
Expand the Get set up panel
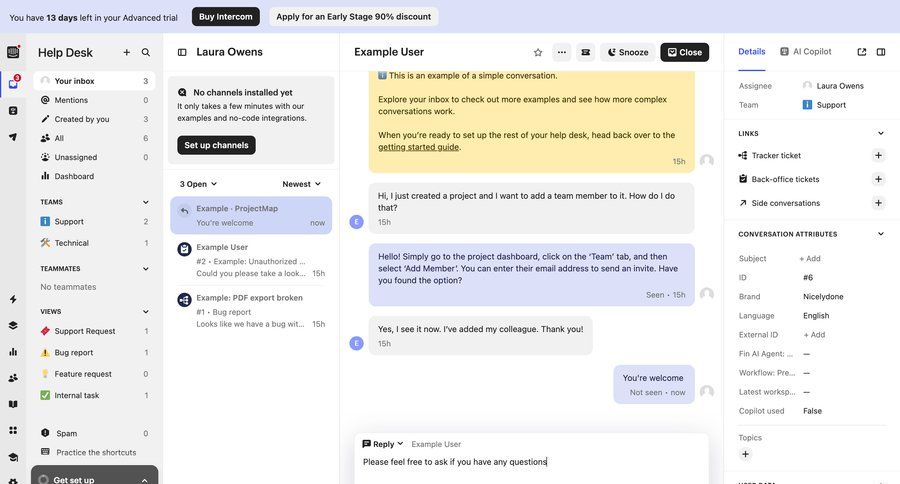pyautogui.click(x=94, y=476)
